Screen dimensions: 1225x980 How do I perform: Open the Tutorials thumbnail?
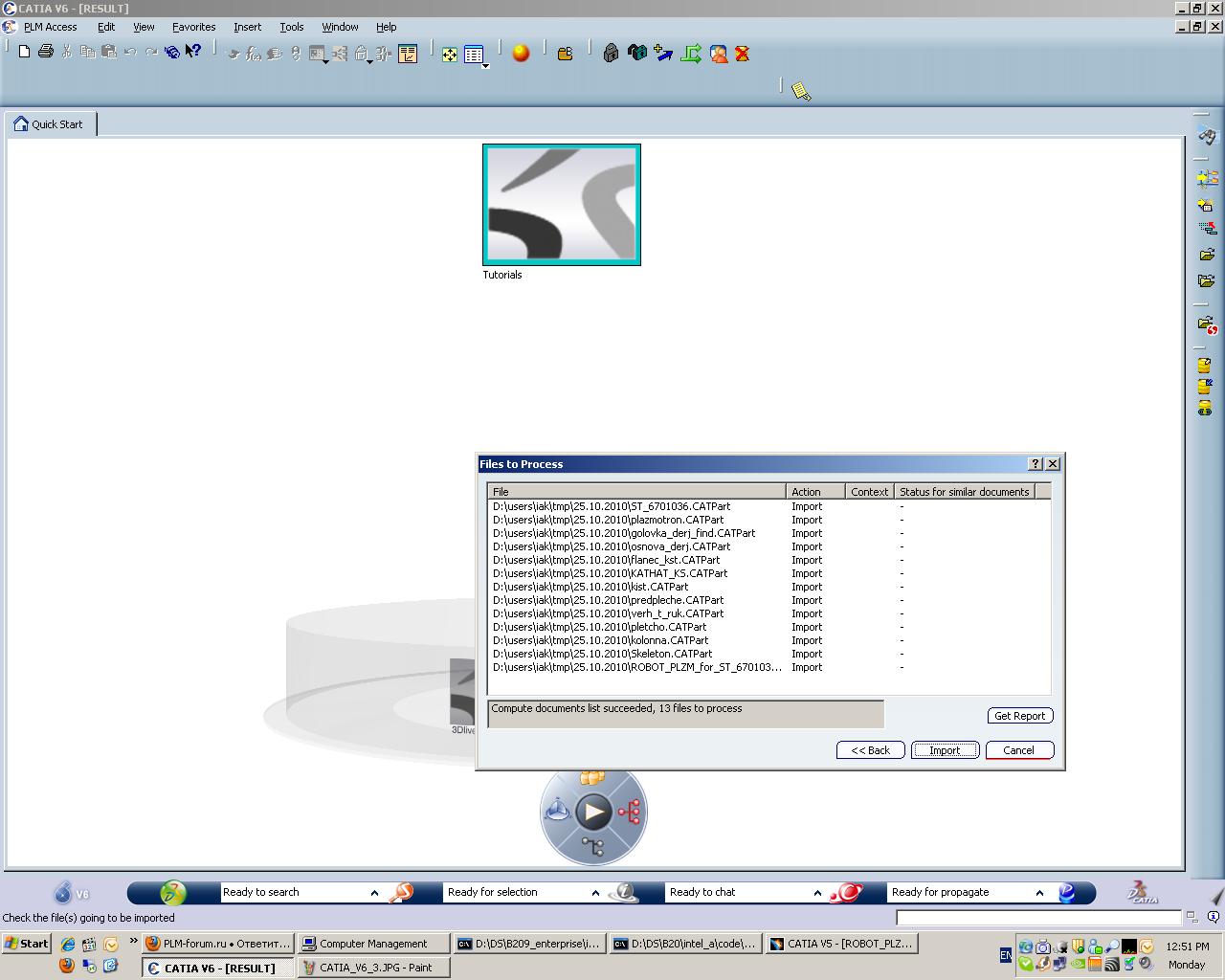(562, 205)
